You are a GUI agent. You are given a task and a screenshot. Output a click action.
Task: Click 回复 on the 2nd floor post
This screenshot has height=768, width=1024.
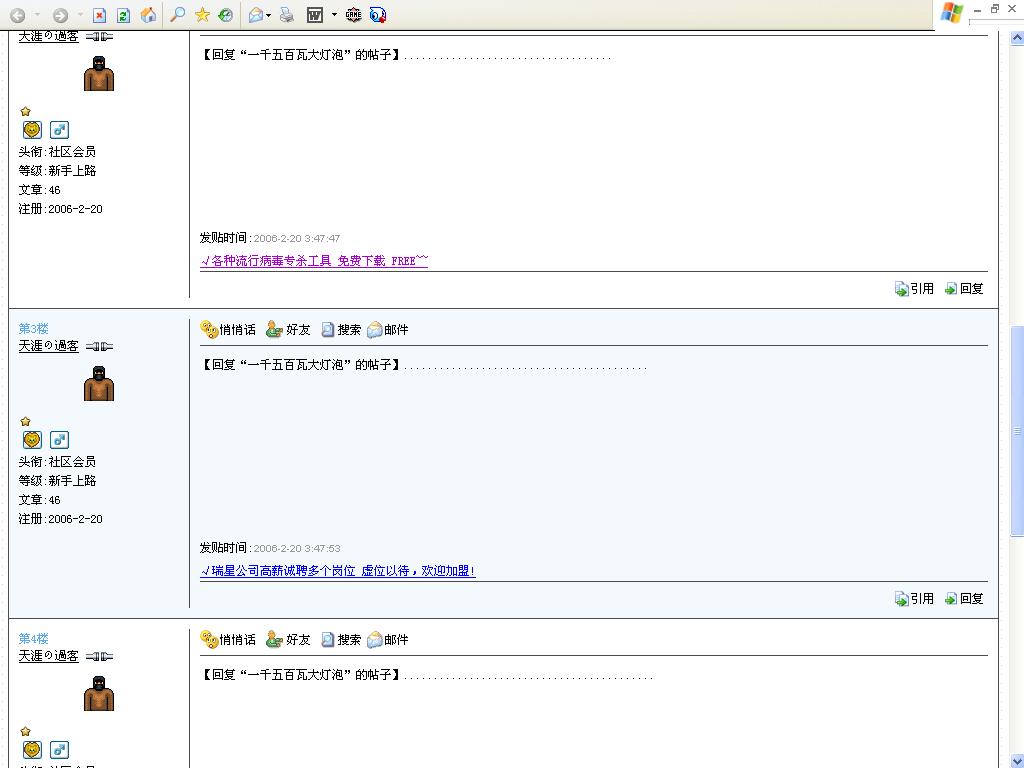964,289
